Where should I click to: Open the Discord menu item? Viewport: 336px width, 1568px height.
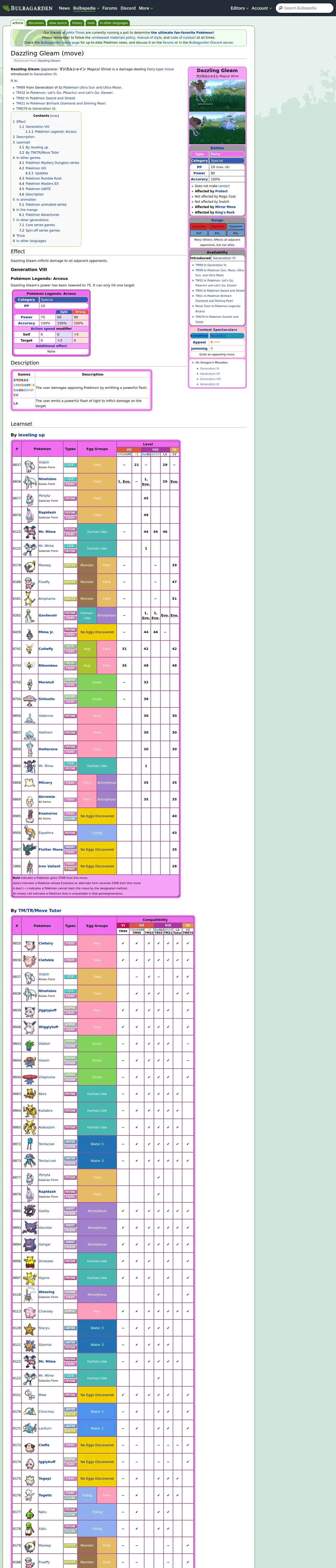128,8
